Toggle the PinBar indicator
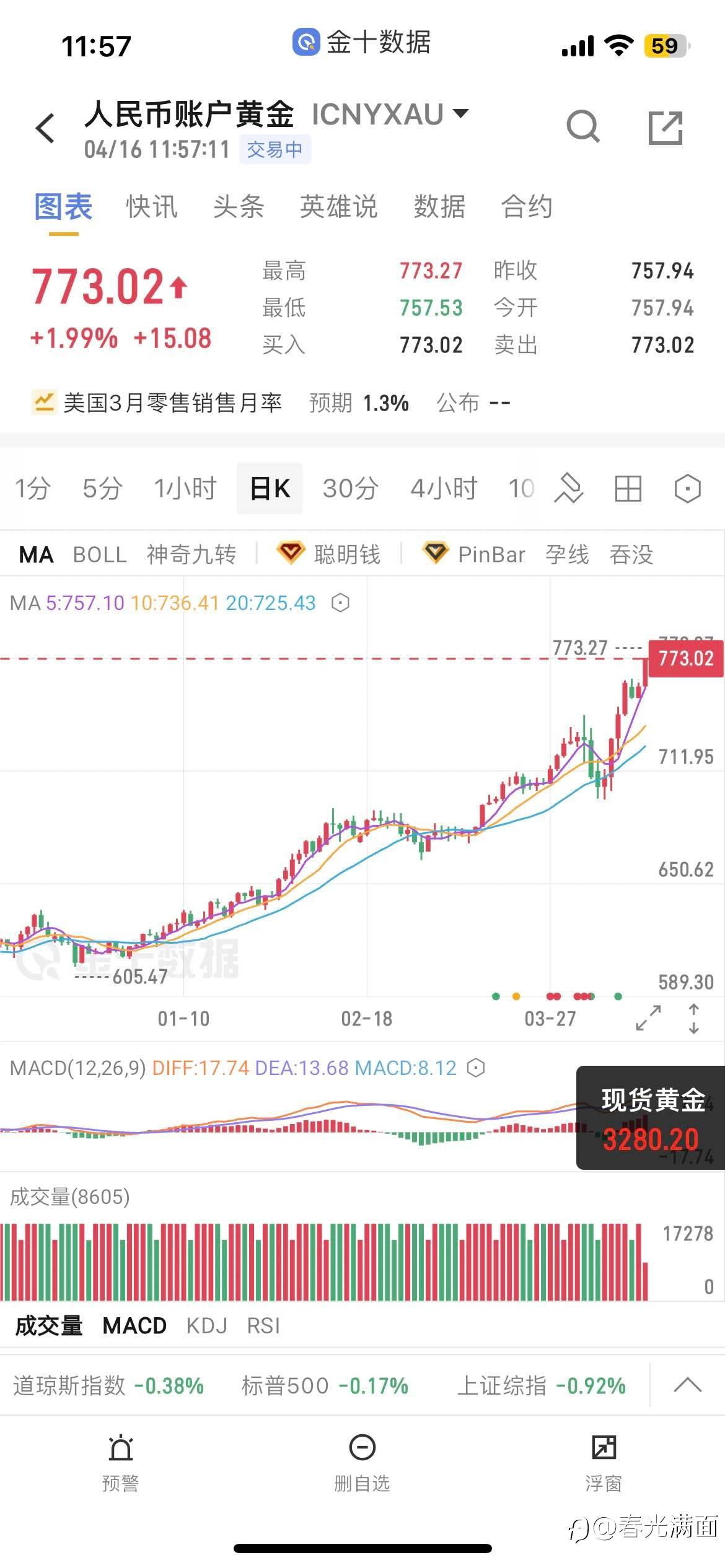Screen dimensions: 725x1568 (474, 554)
